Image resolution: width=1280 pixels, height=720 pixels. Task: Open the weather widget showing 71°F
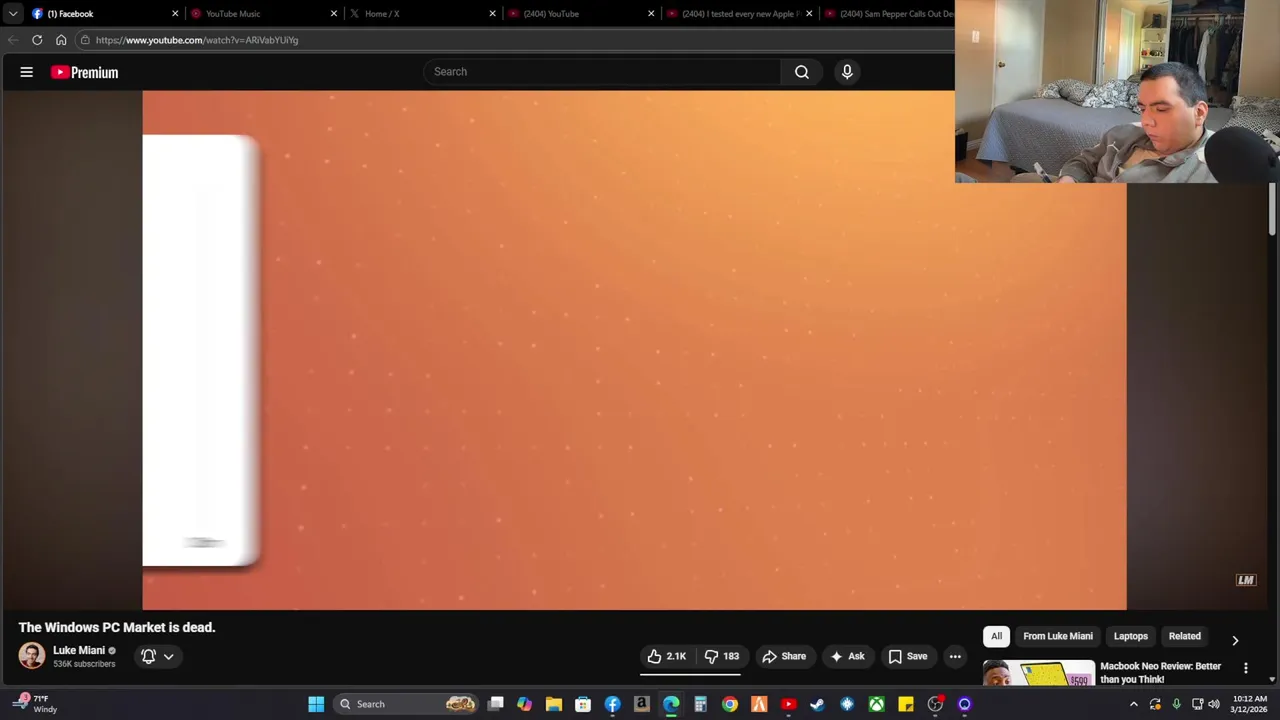[x=35, y=704]
